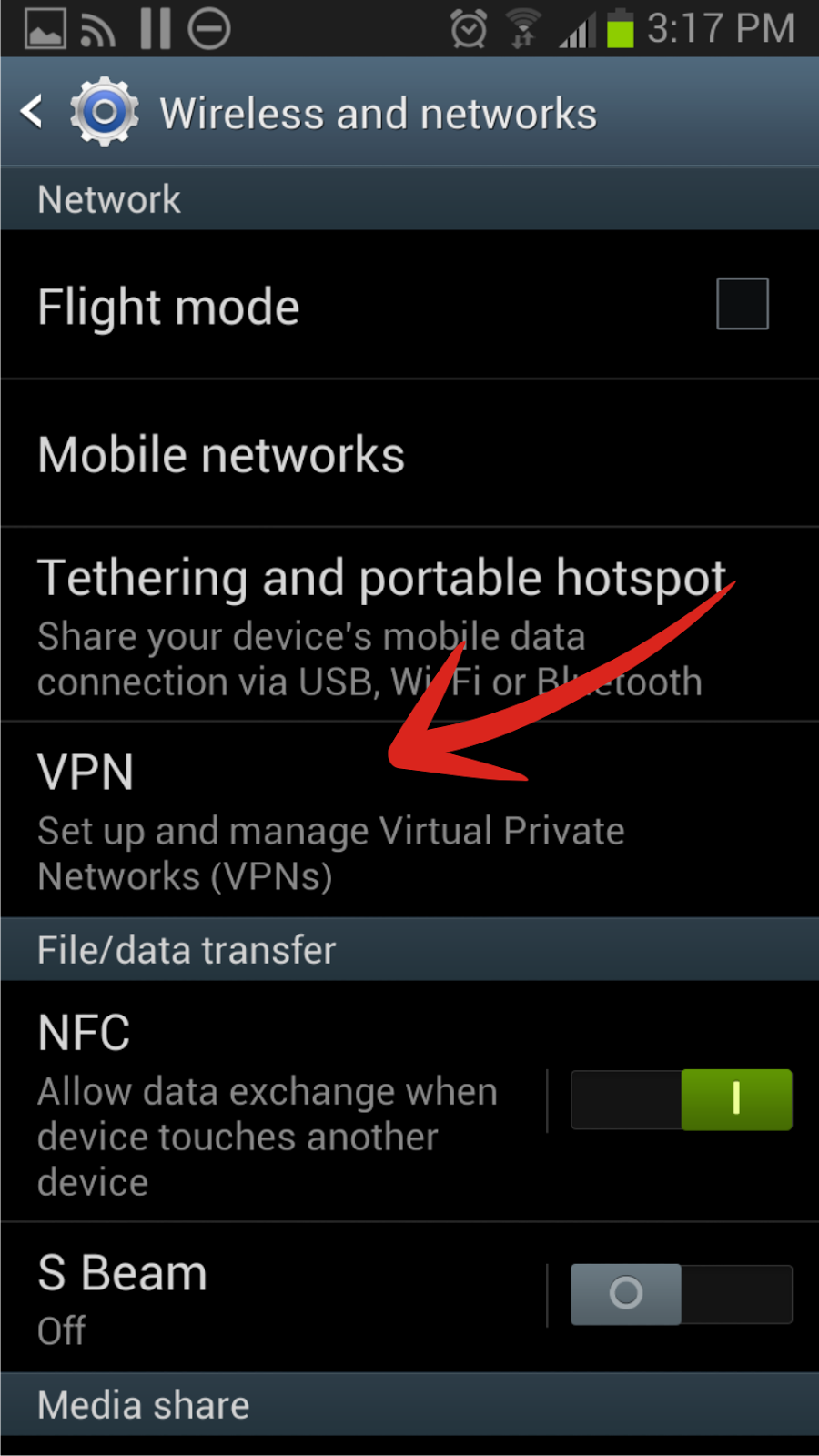Enable the Flight mode checkbox
819x1456 pixels.
(743, 304)
